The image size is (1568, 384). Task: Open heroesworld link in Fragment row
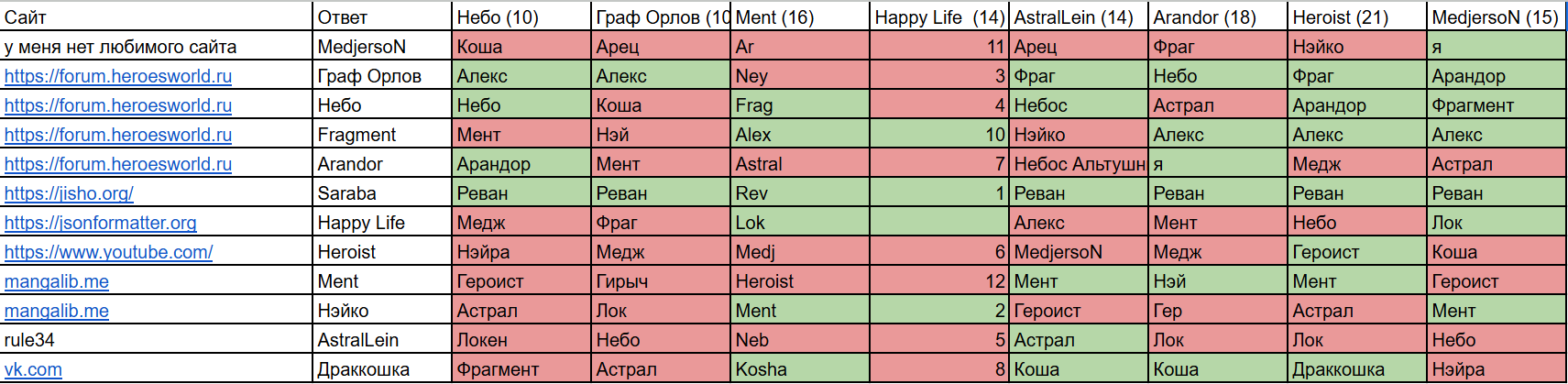(x=117, y=135)
